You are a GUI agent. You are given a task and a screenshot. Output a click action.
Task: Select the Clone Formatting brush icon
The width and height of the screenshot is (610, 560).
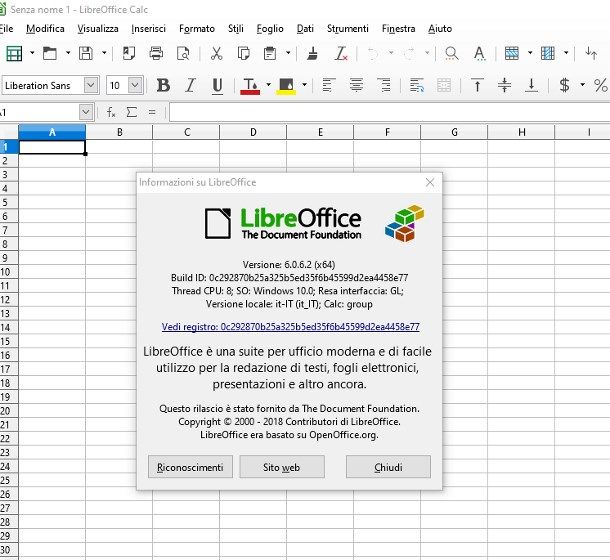[312, 53]
